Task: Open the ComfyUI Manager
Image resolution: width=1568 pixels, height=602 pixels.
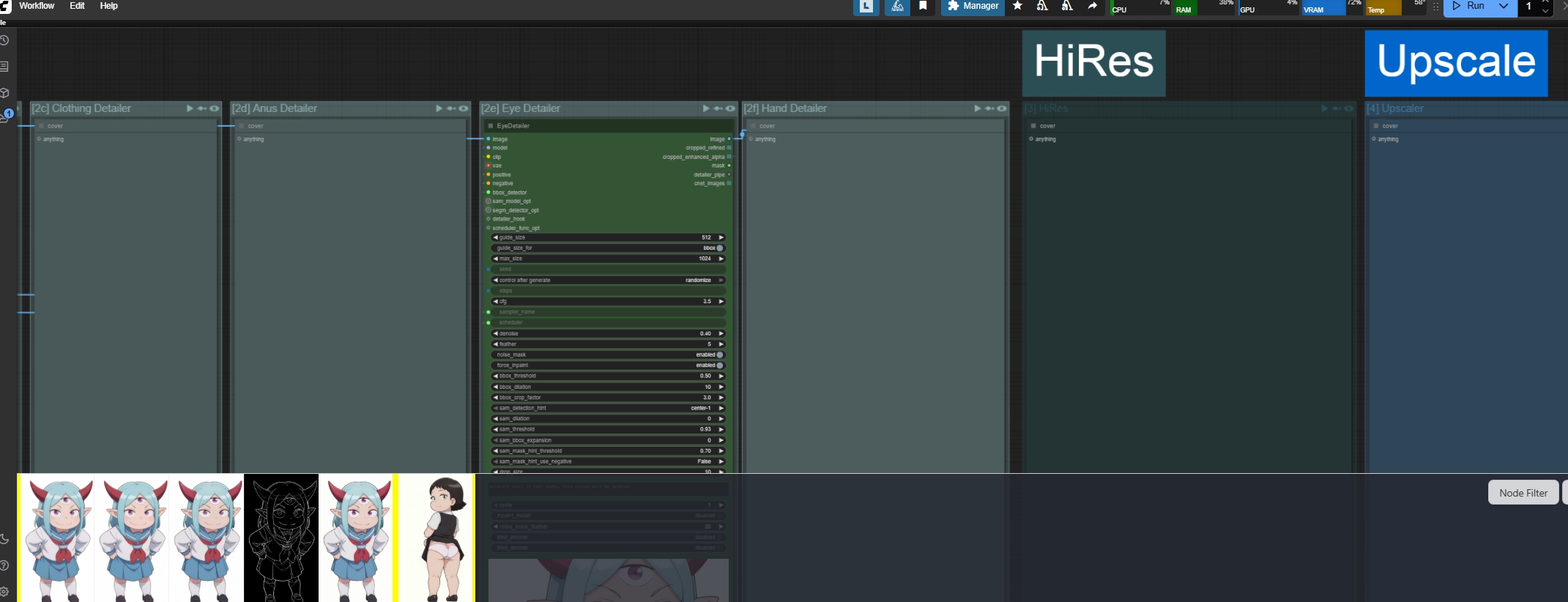Action: pos(973,6)
